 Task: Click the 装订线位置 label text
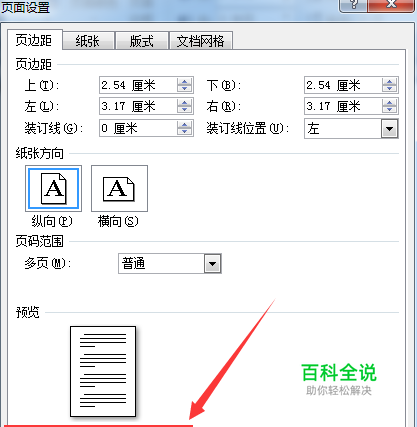point(248,128)
